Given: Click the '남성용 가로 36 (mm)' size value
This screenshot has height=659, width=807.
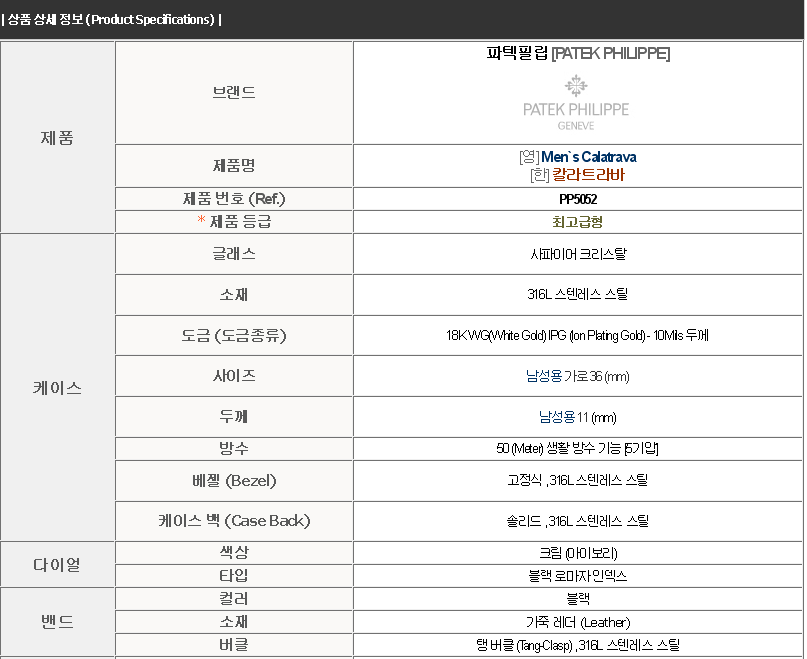Looking at the screenshot, I should click(x=577, y=376).
